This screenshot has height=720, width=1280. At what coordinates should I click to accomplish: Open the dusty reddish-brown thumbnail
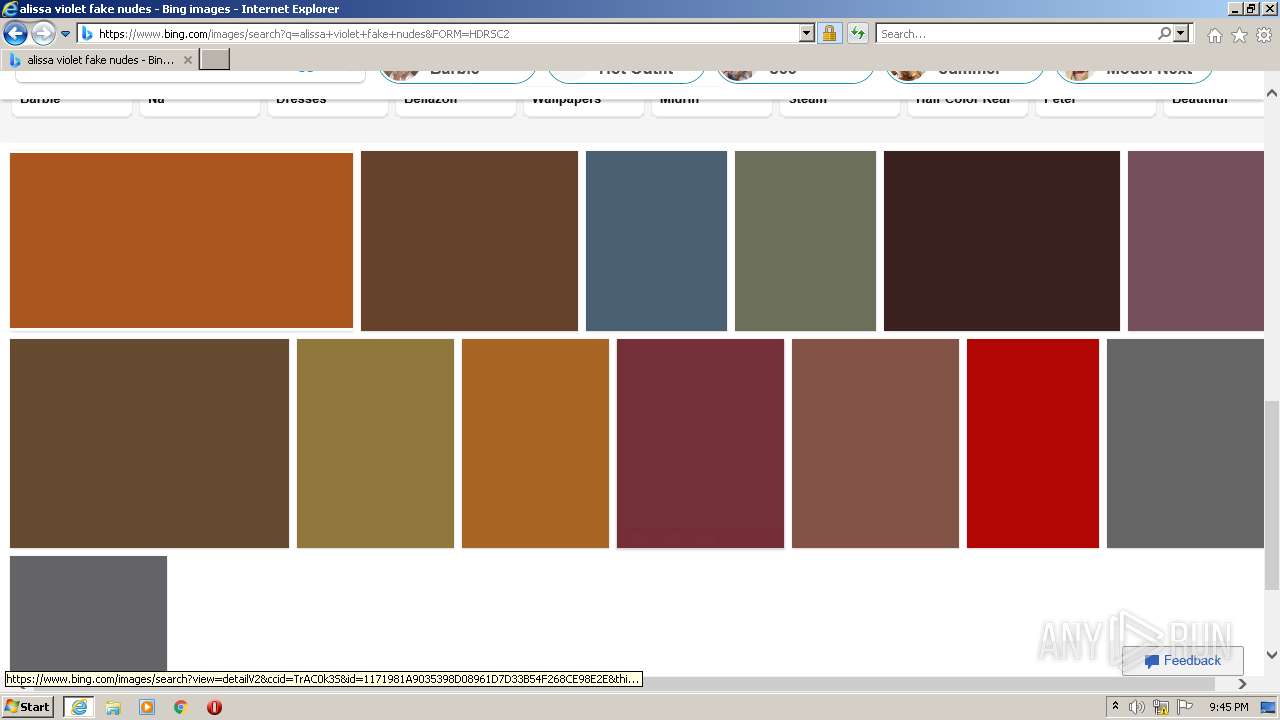click(x=875, y=443)
